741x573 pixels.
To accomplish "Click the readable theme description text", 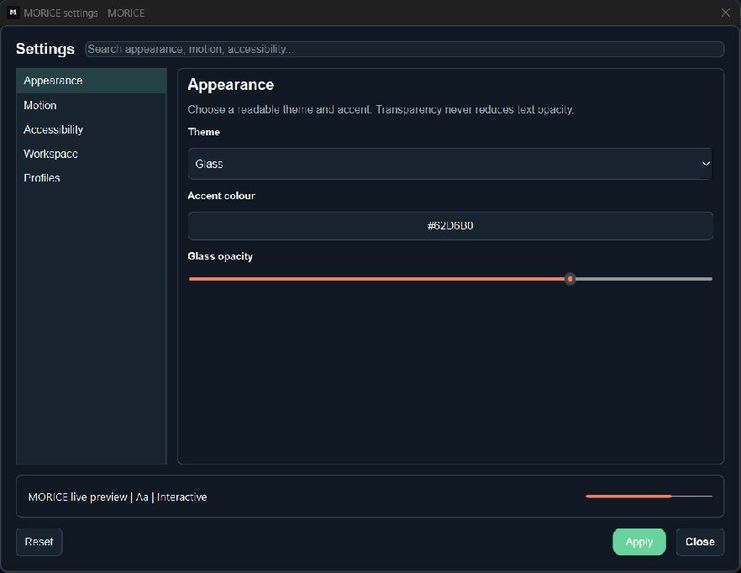I will pyautogui.click(x=380, y=110).
